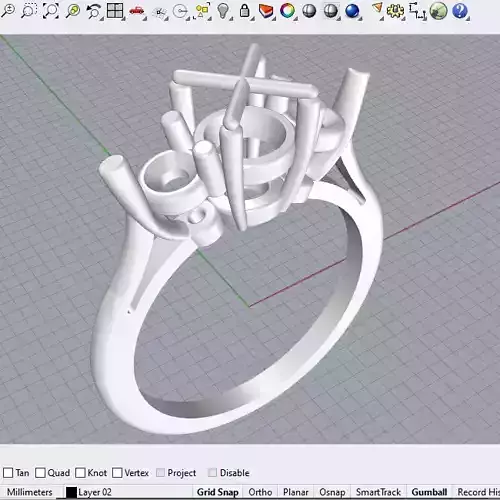
Task: Toggle Planar mode in status bar
Action: click(x=296, y=492)
